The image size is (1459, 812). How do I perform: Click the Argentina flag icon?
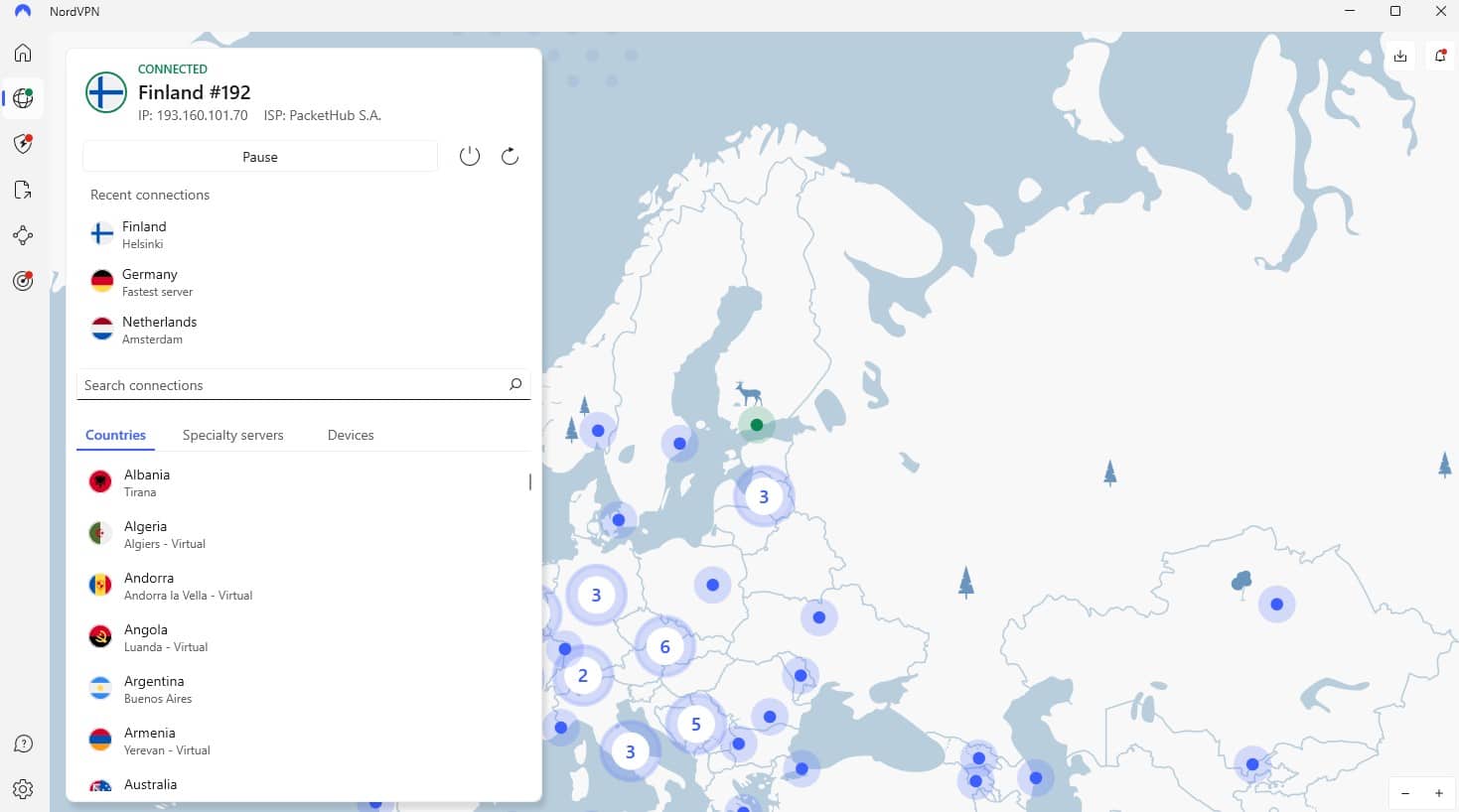point(100,689)
